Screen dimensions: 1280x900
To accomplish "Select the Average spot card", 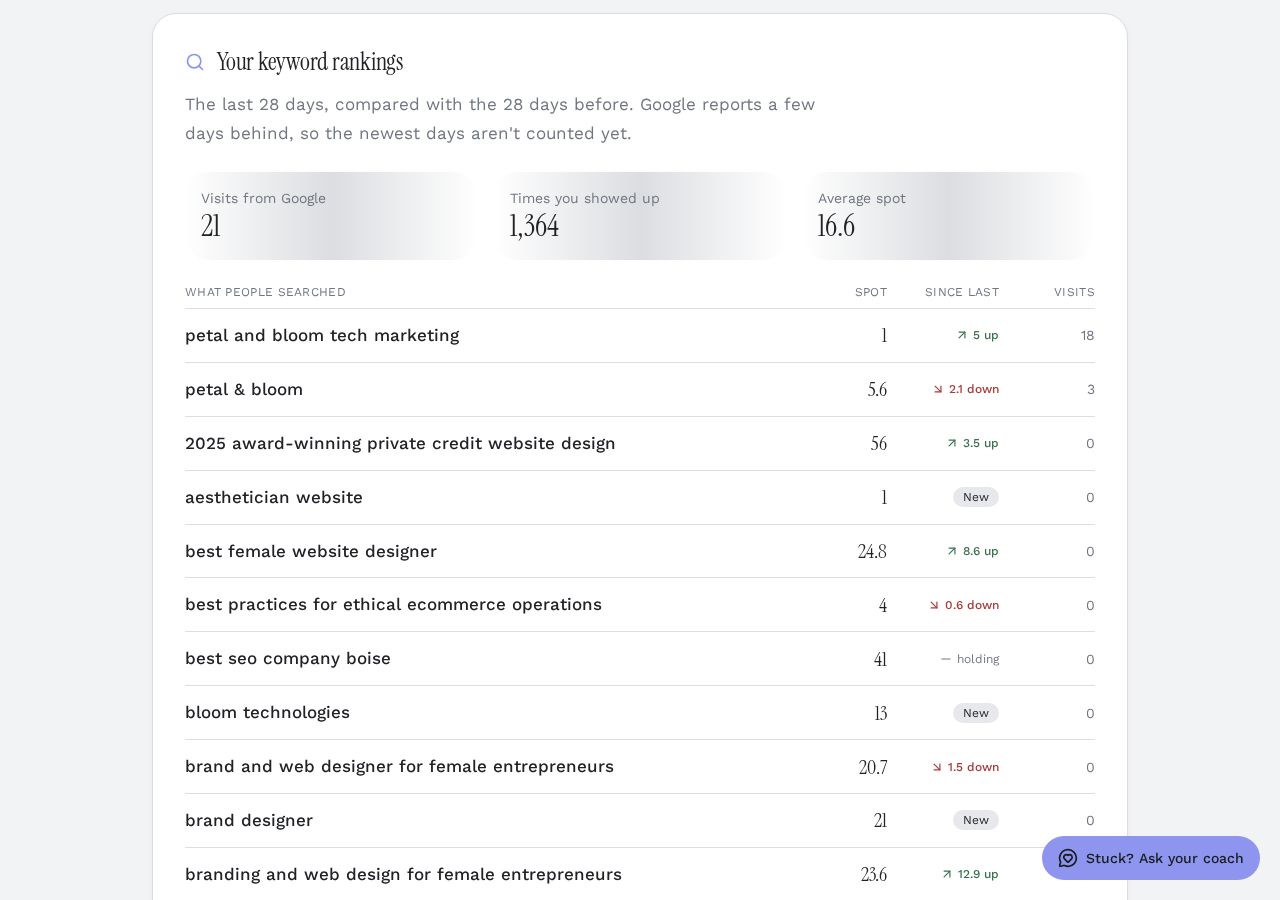I will pyautogui.click(x=948, y=216).
